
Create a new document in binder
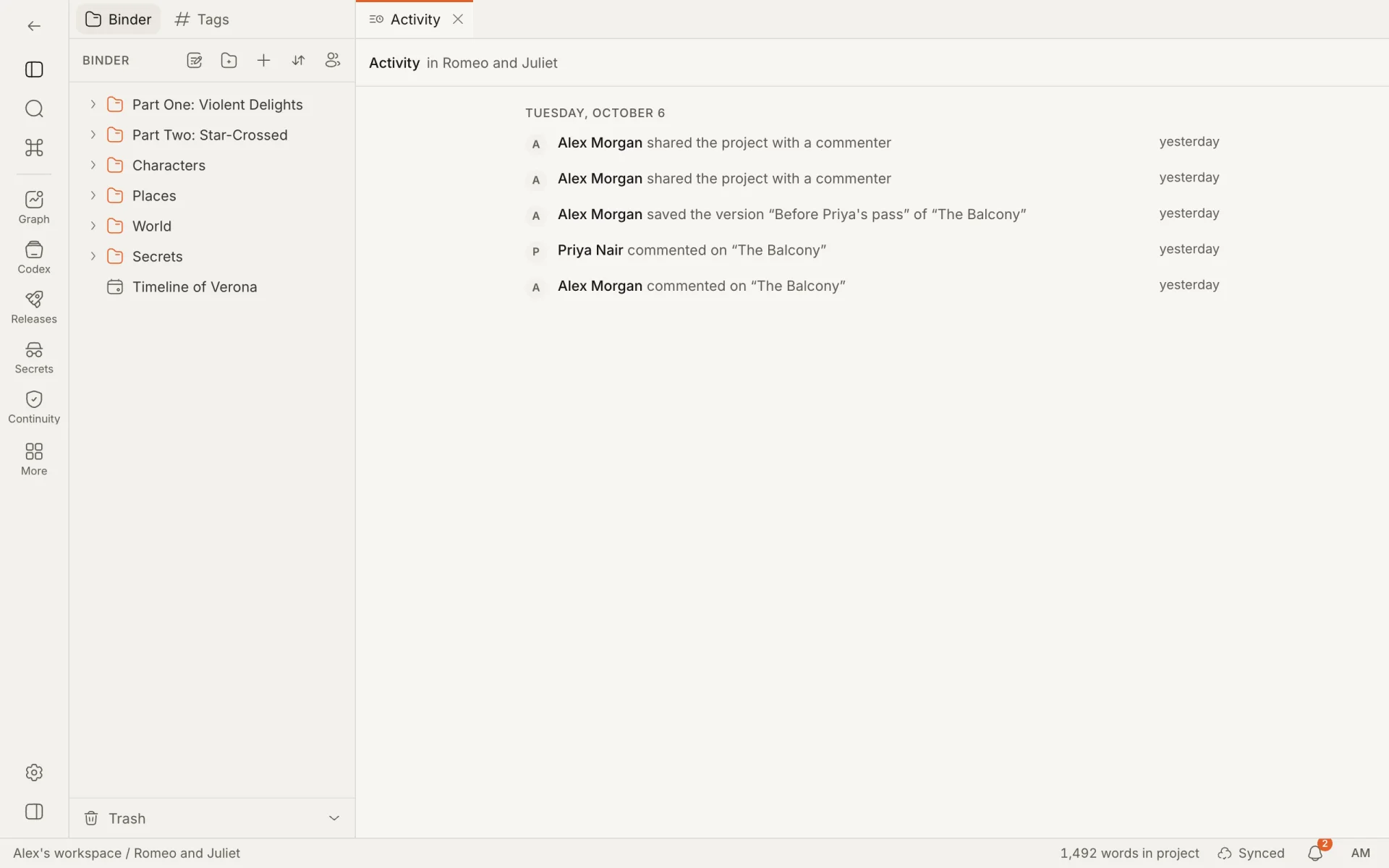[194, 61]
